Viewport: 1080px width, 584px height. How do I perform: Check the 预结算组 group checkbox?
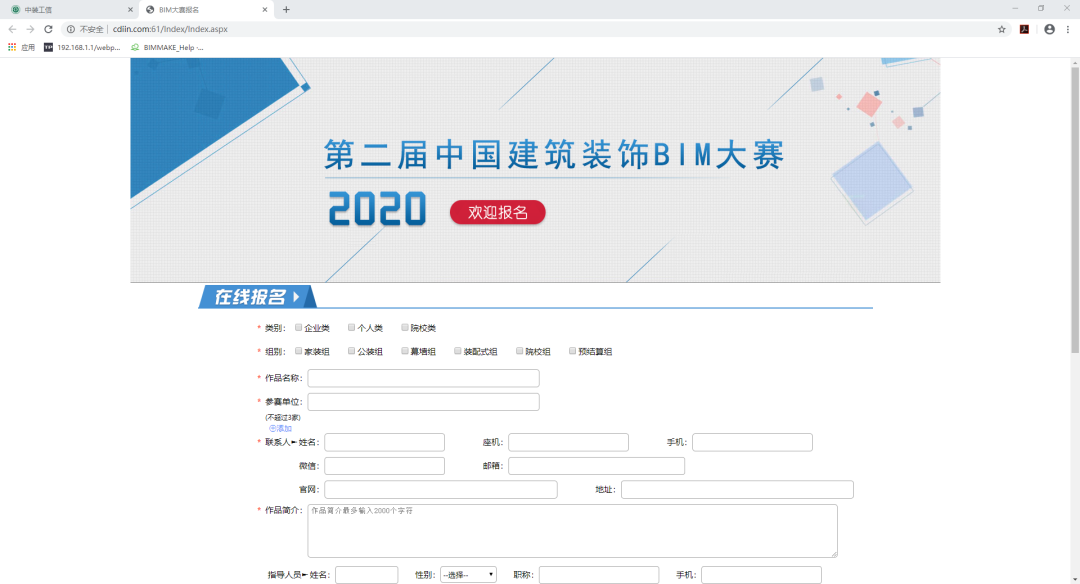coord(572,351)
